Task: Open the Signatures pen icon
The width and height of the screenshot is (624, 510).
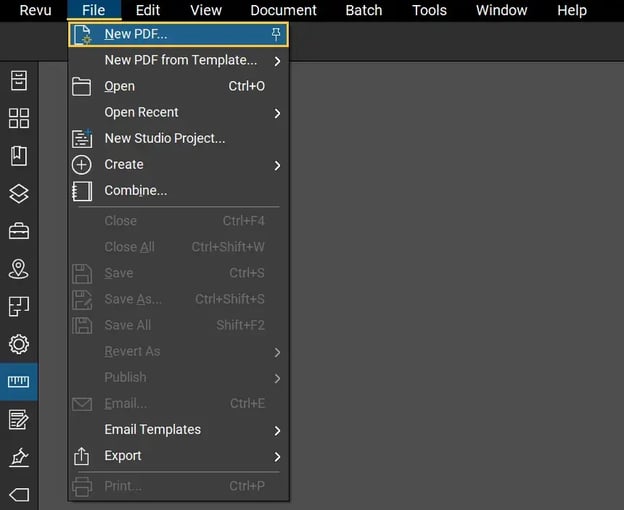Action: pos(19,457)
